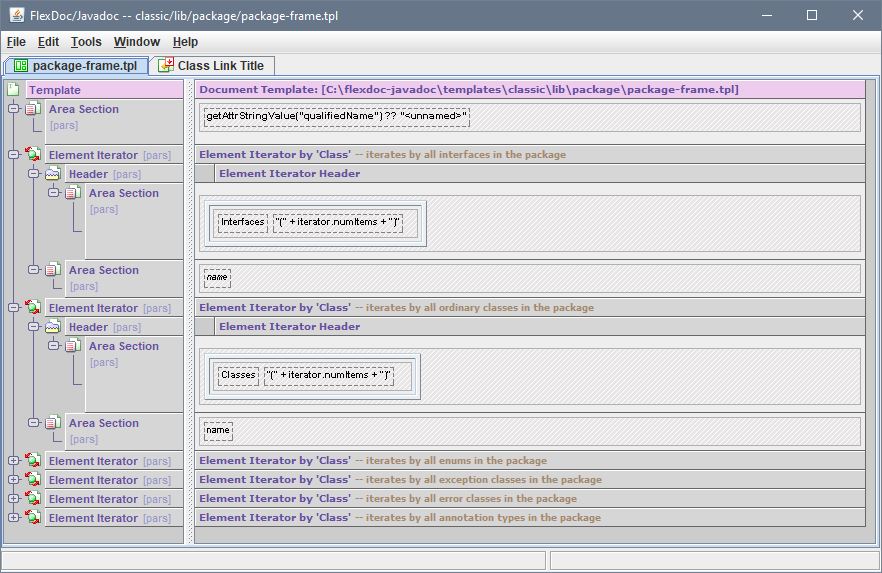
Task: Select the 'Interfaces' text control box
Action: [243, 223]
